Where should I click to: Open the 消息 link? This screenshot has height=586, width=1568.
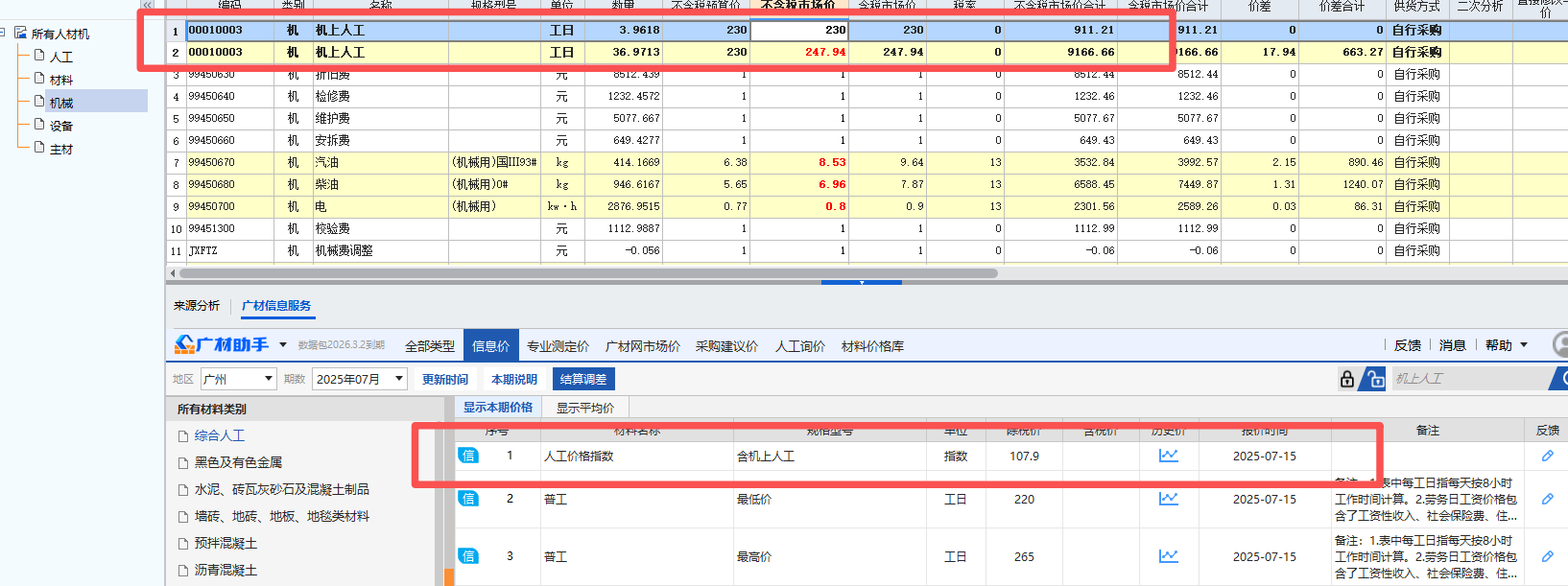[x=1453, y=345]
